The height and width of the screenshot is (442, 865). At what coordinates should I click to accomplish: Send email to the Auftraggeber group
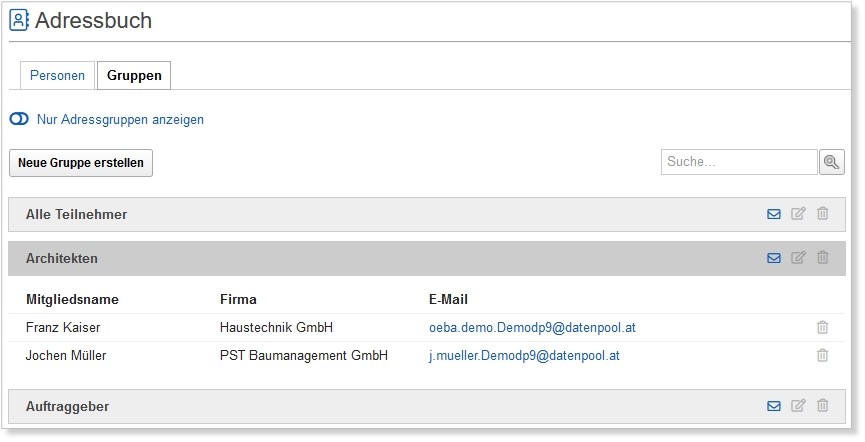[x=773, y=406]
